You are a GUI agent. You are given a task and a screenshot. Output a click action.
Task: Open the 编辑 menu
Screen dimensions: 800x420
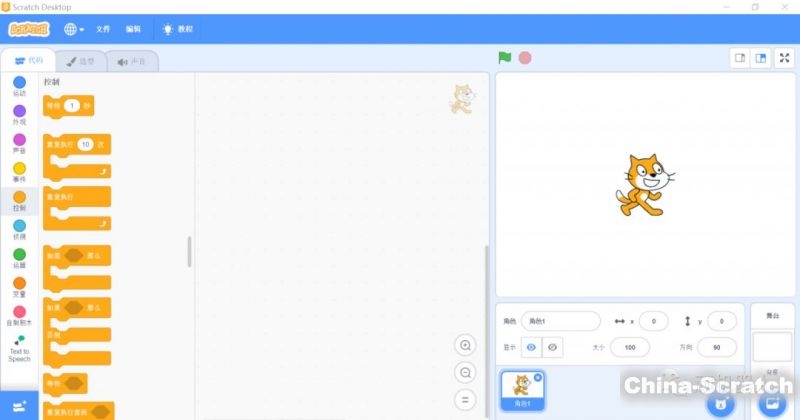point(133,29)
